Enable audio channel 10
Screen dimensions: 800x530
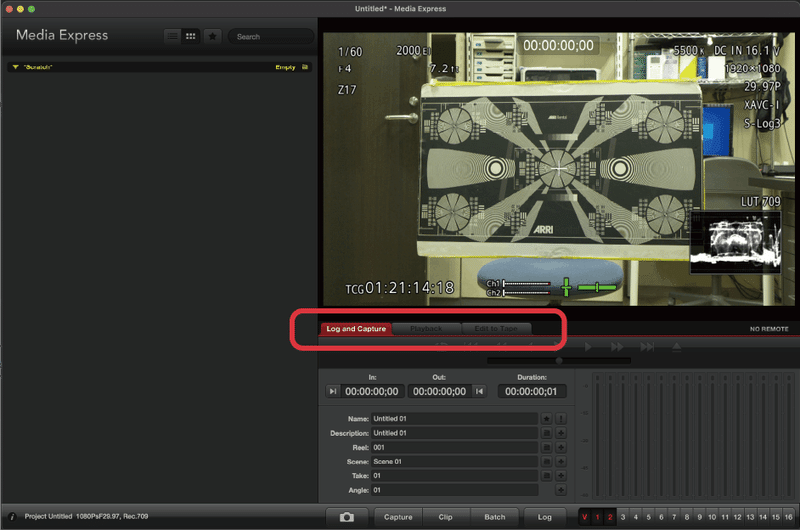click(712, 517)
